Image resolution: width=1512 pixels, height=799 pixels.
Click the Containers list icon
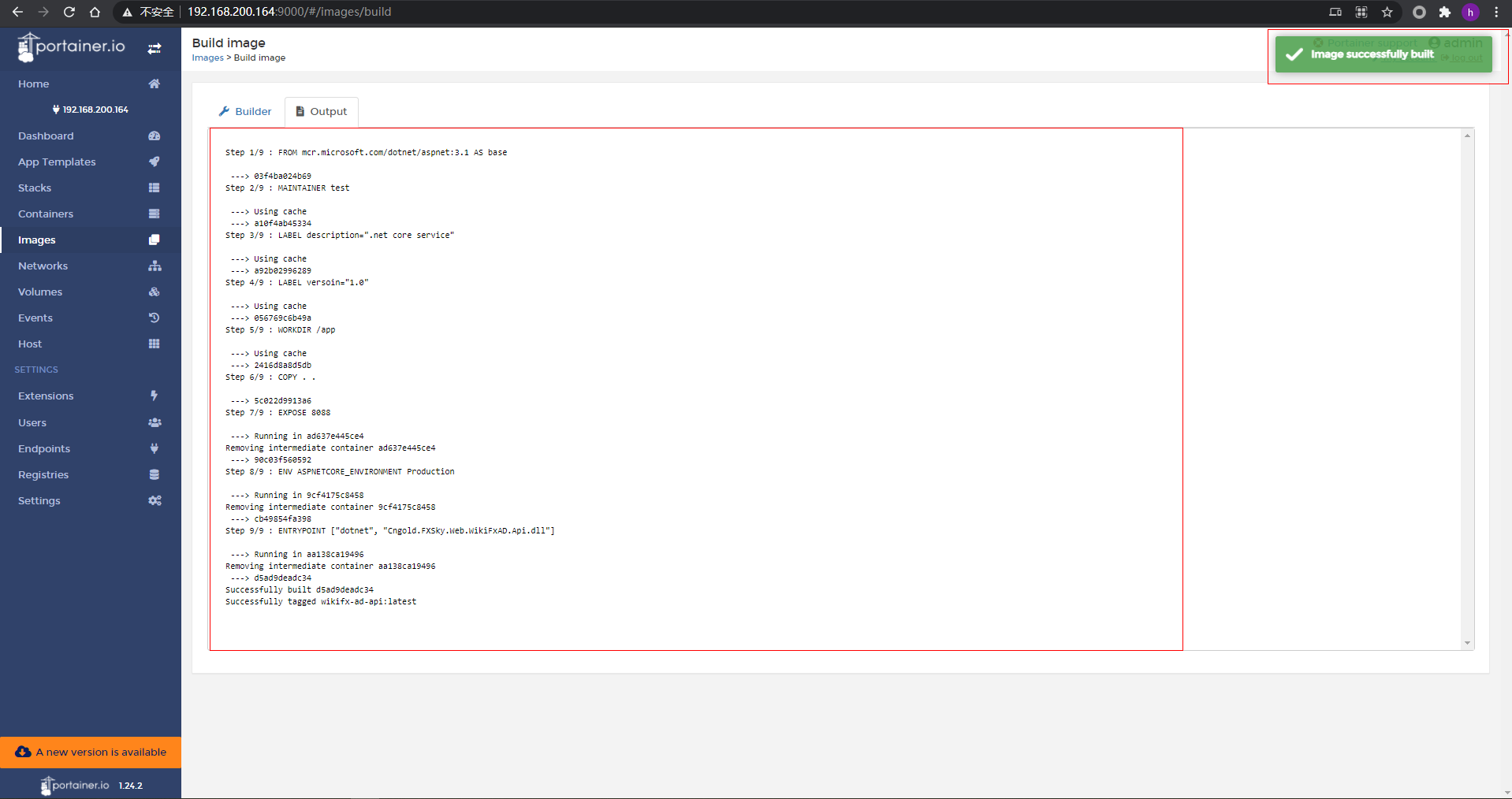point(154,214)
